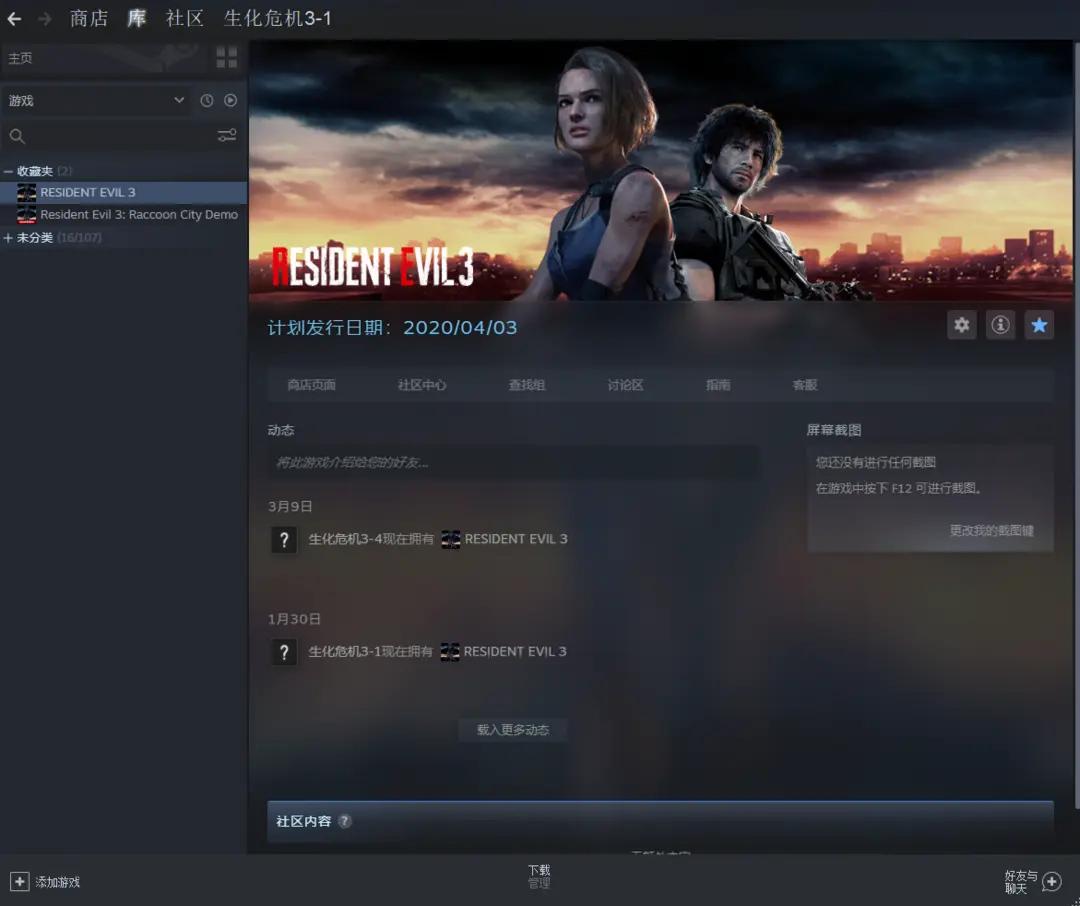
Task: Open the 生化危机3-1 profile menu
Action: tap(278, 19)
